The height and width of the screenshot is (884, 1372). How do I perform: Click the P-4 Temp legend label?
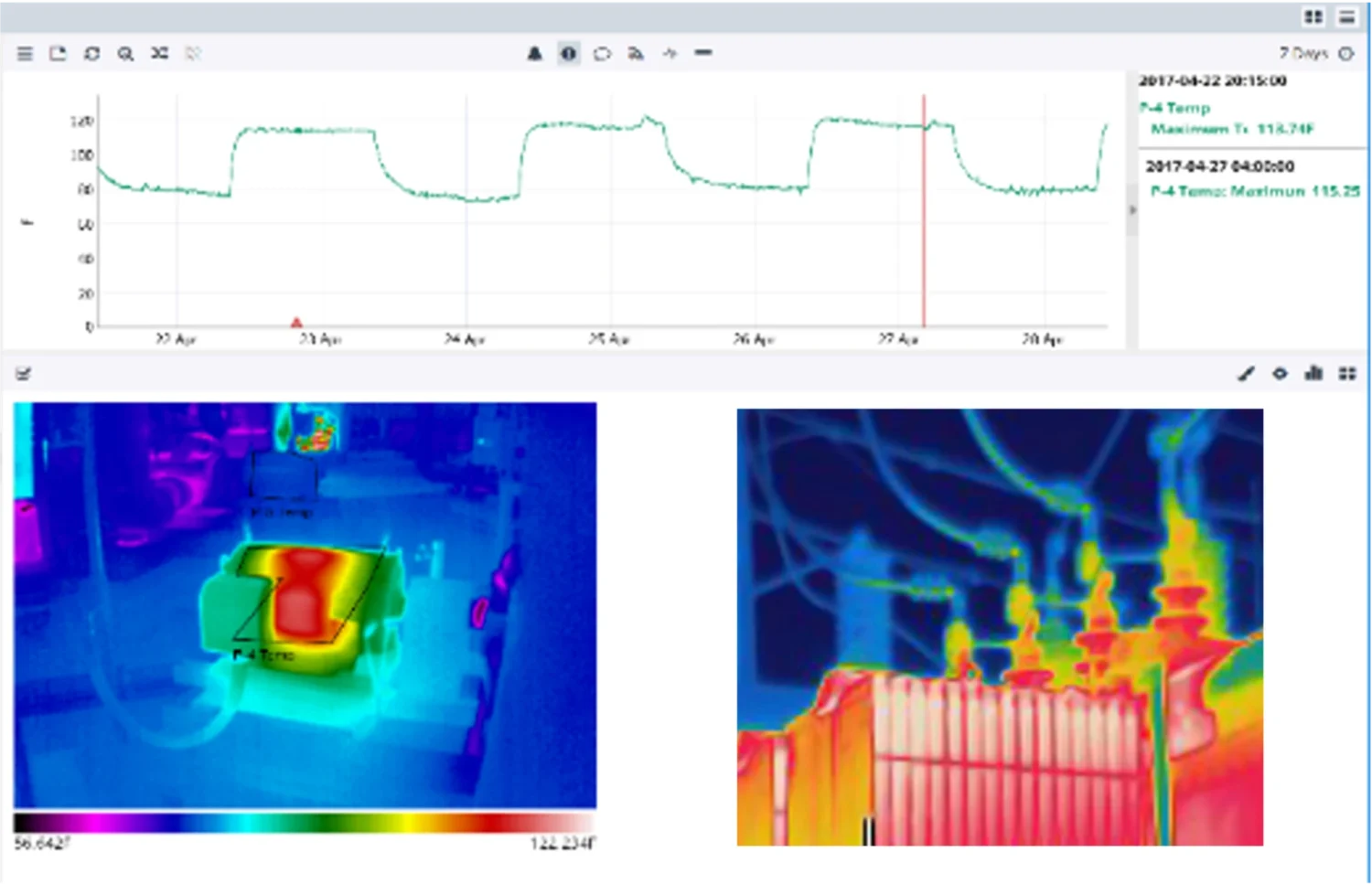coord(1175,108)
